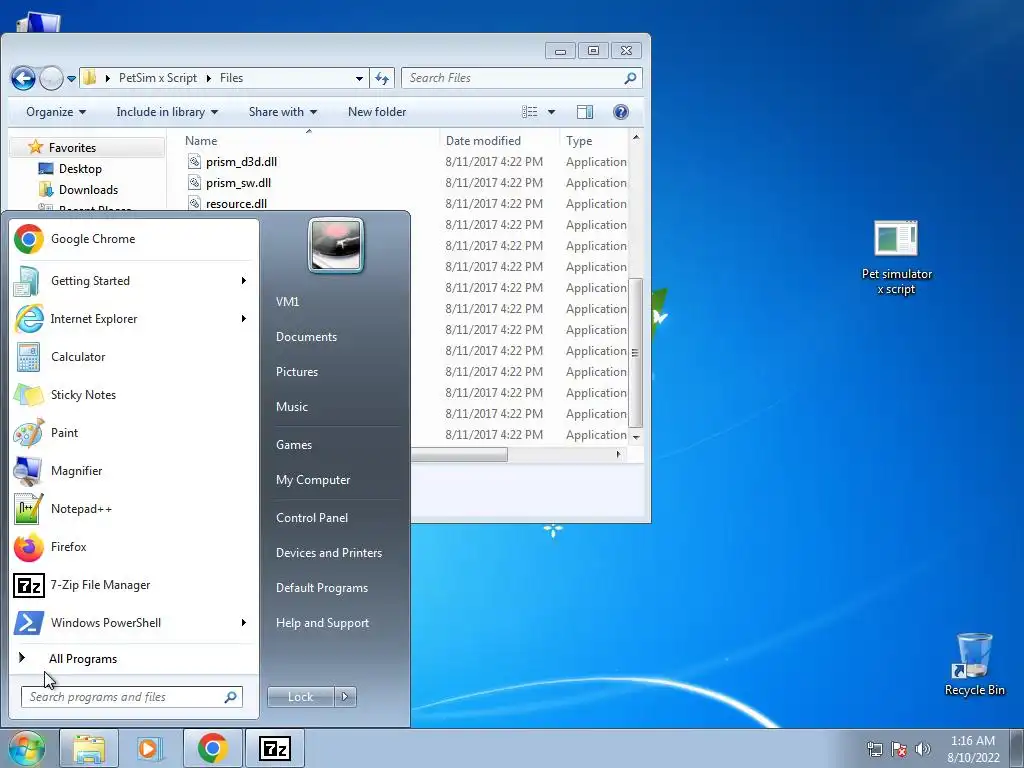This screenshot has height=768, width=1024.
Task: Open My Computer from Start menu
Action: pos(313,480)
